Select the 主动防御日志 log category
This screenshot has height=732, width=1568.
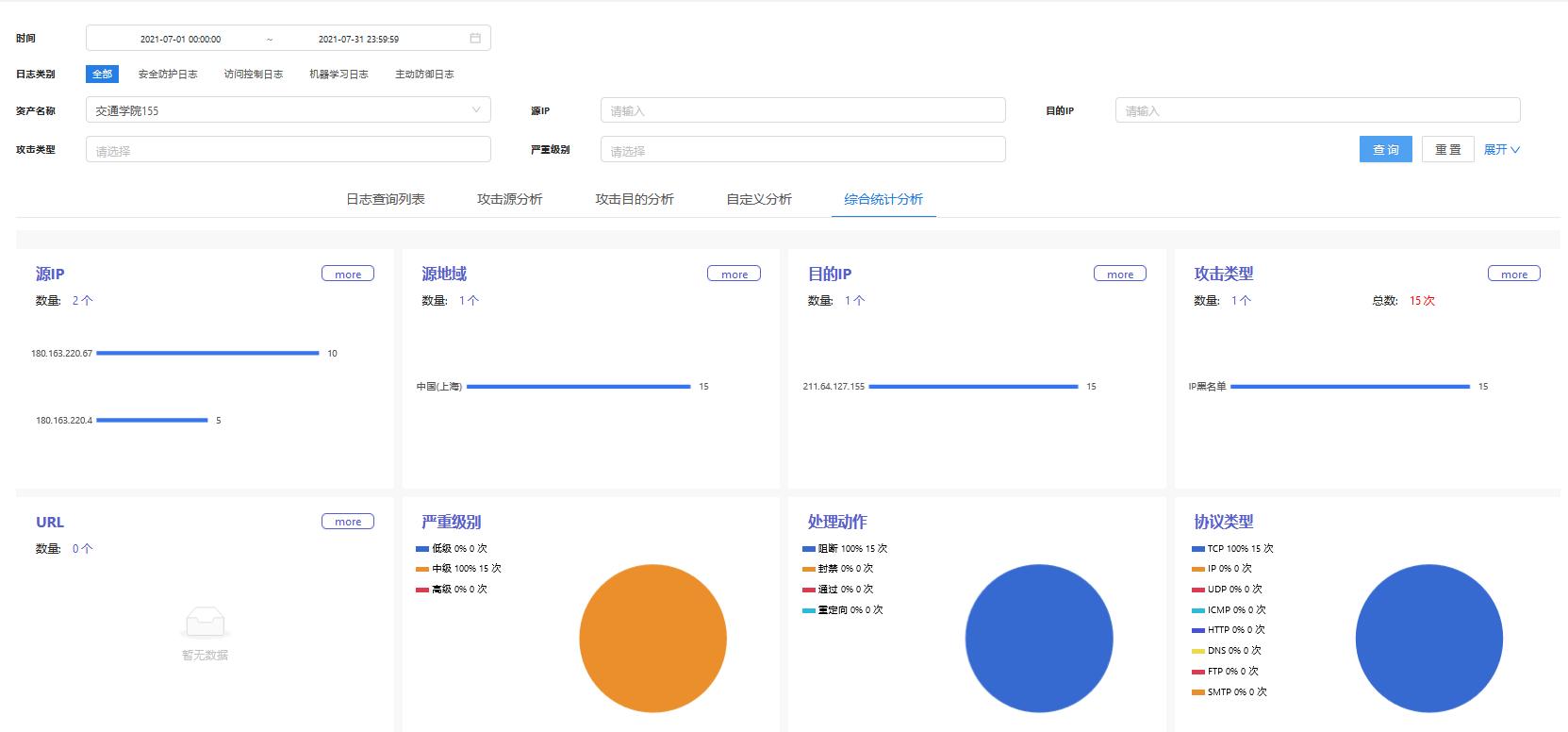424,74
